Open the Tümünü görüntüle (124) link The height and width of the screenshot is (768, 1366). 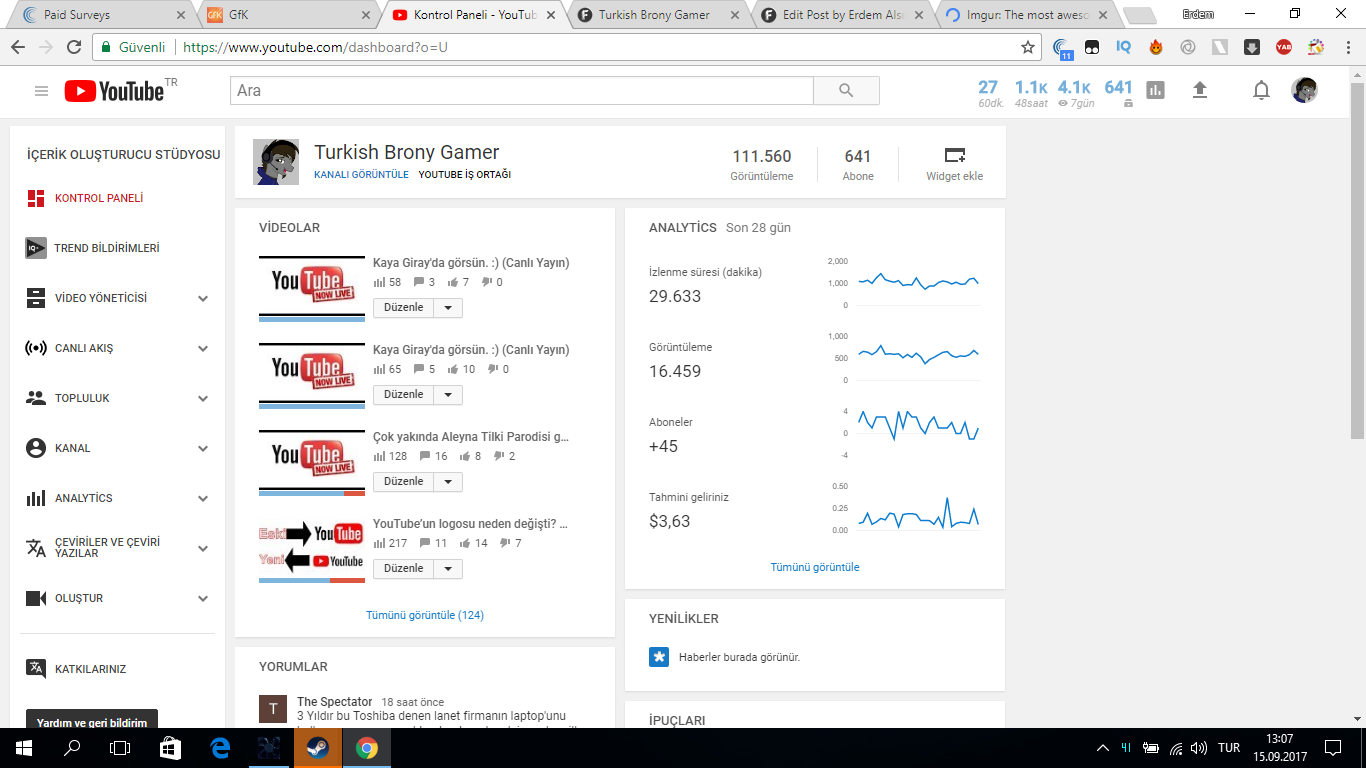(424, 615)
